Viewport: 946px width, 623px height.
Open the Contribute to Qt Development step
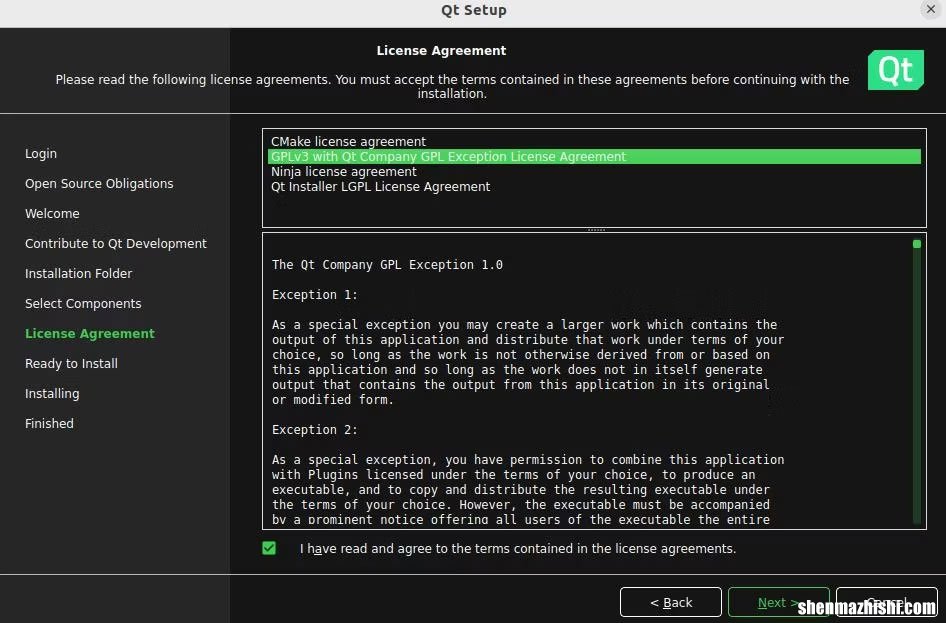coord(115,243)
